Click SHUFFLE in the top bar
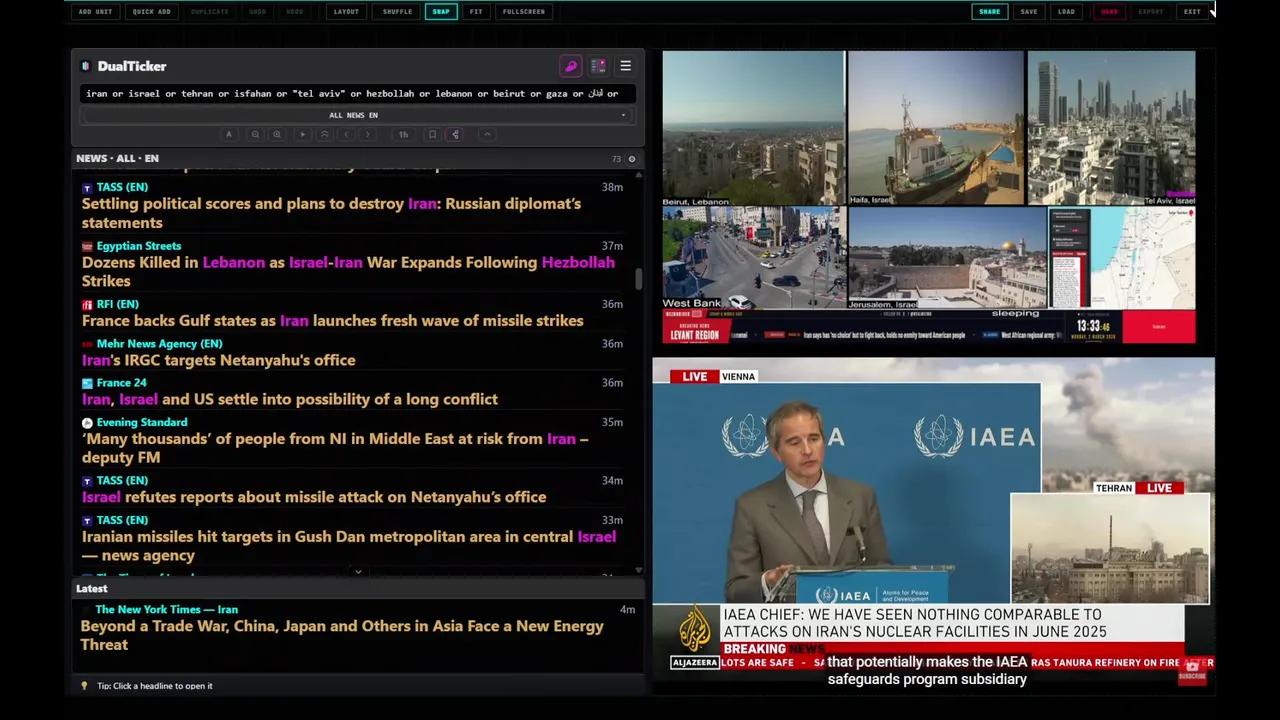 pyautogui.click(x=397, y=12)
